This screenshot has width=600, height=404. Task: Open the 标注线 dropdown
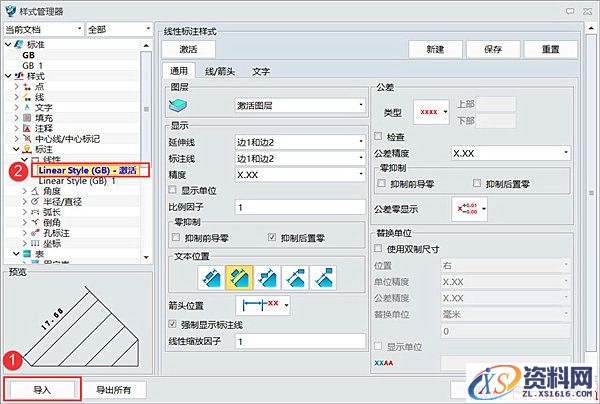[x=300, y=159]
